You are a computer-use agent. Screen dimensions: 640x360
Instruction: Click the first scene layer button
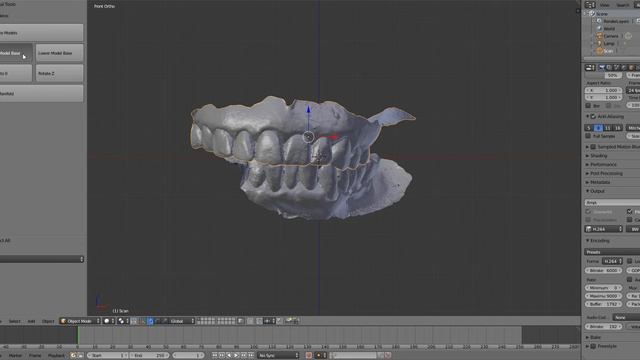pos(199,320)
